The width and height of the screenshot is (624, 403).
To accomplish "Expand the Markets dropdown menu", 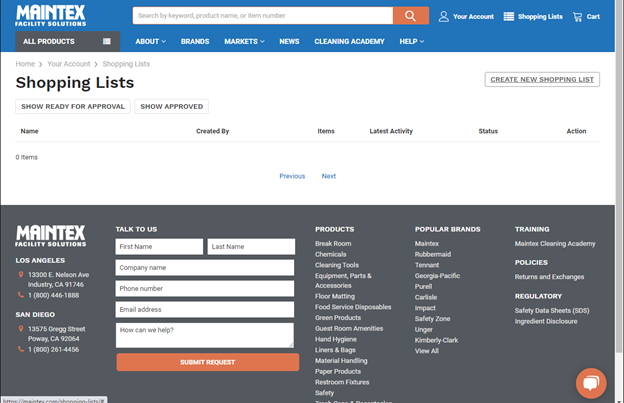I will click(x=244, y=41).
